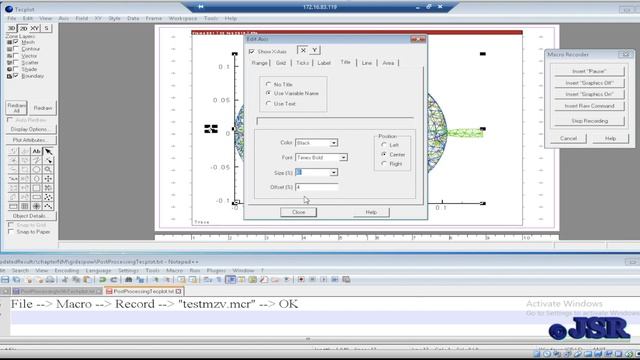Select the magnifier Zoom tool

tap(48, 169)
